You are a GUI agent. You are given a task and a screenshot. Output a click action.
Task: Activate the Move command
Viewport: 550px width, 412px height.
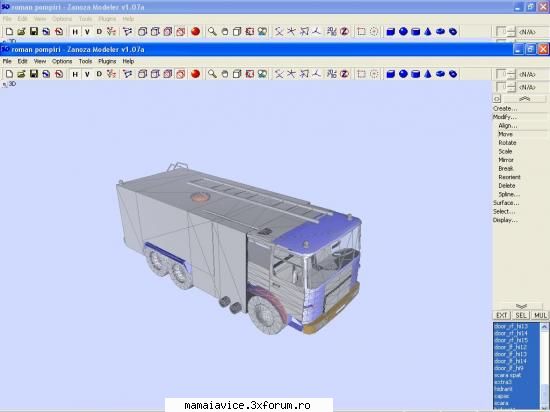point(505,134)
